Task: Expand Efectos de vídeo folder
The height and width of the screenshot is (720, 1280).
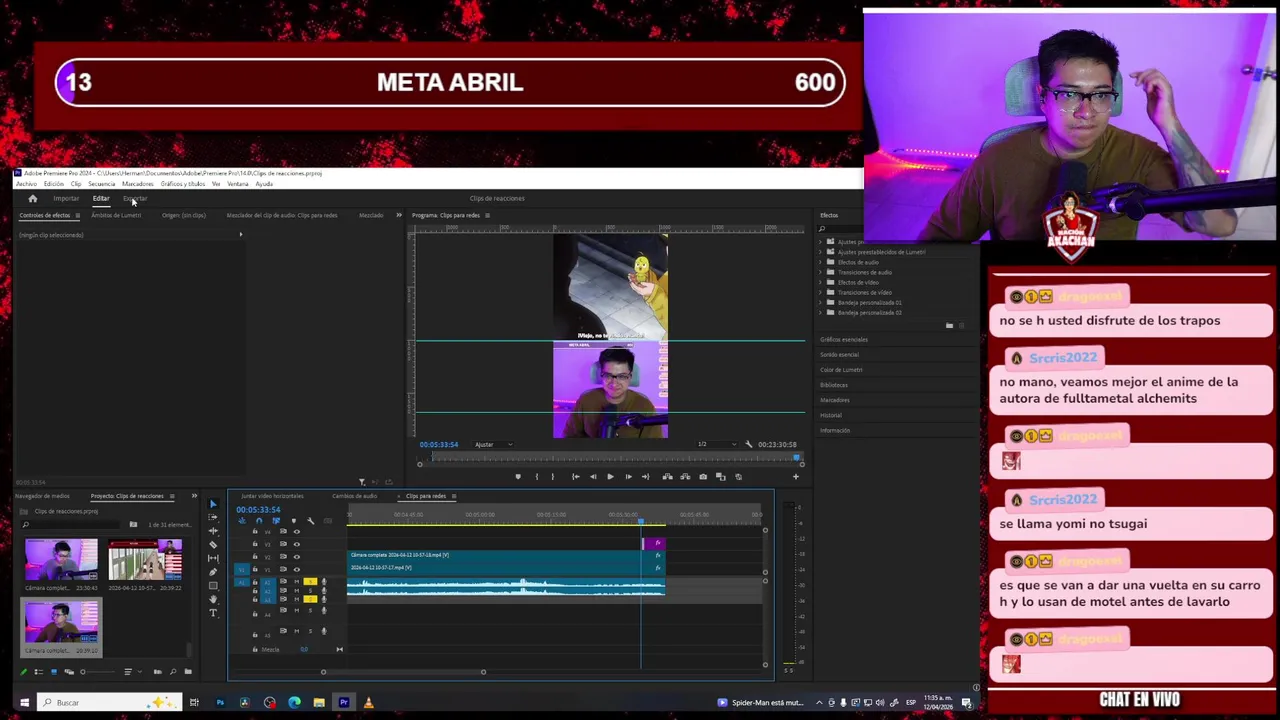Action: pyautogui.click(x=821, y=282)
